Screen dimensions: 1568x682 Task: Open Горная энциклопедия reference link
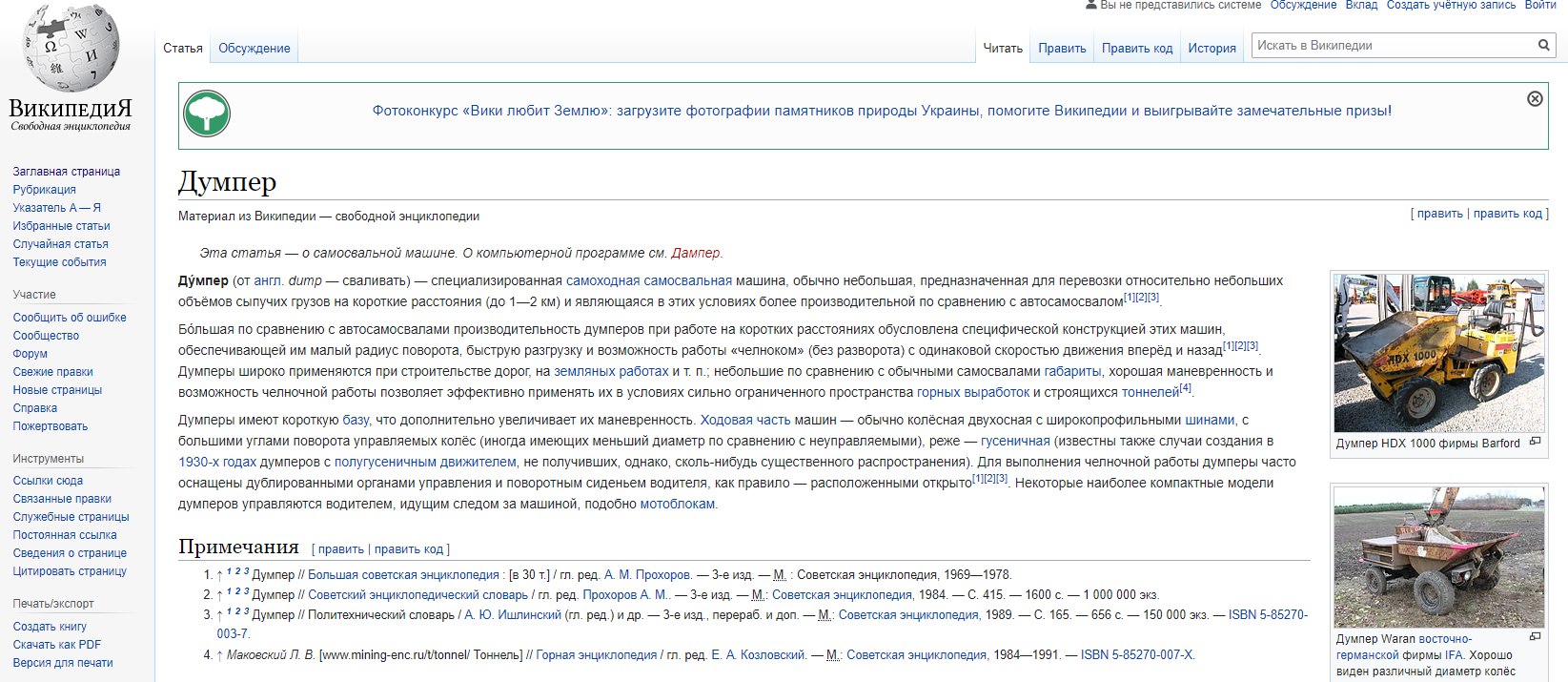click(596, 655)
